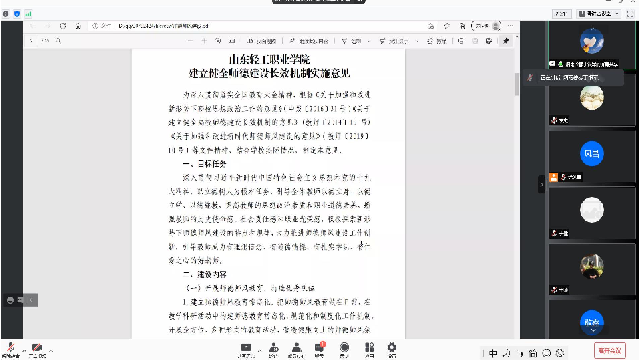640x360 pixels.
Task: Click the blue security shield icon
Action: (17, 14)
